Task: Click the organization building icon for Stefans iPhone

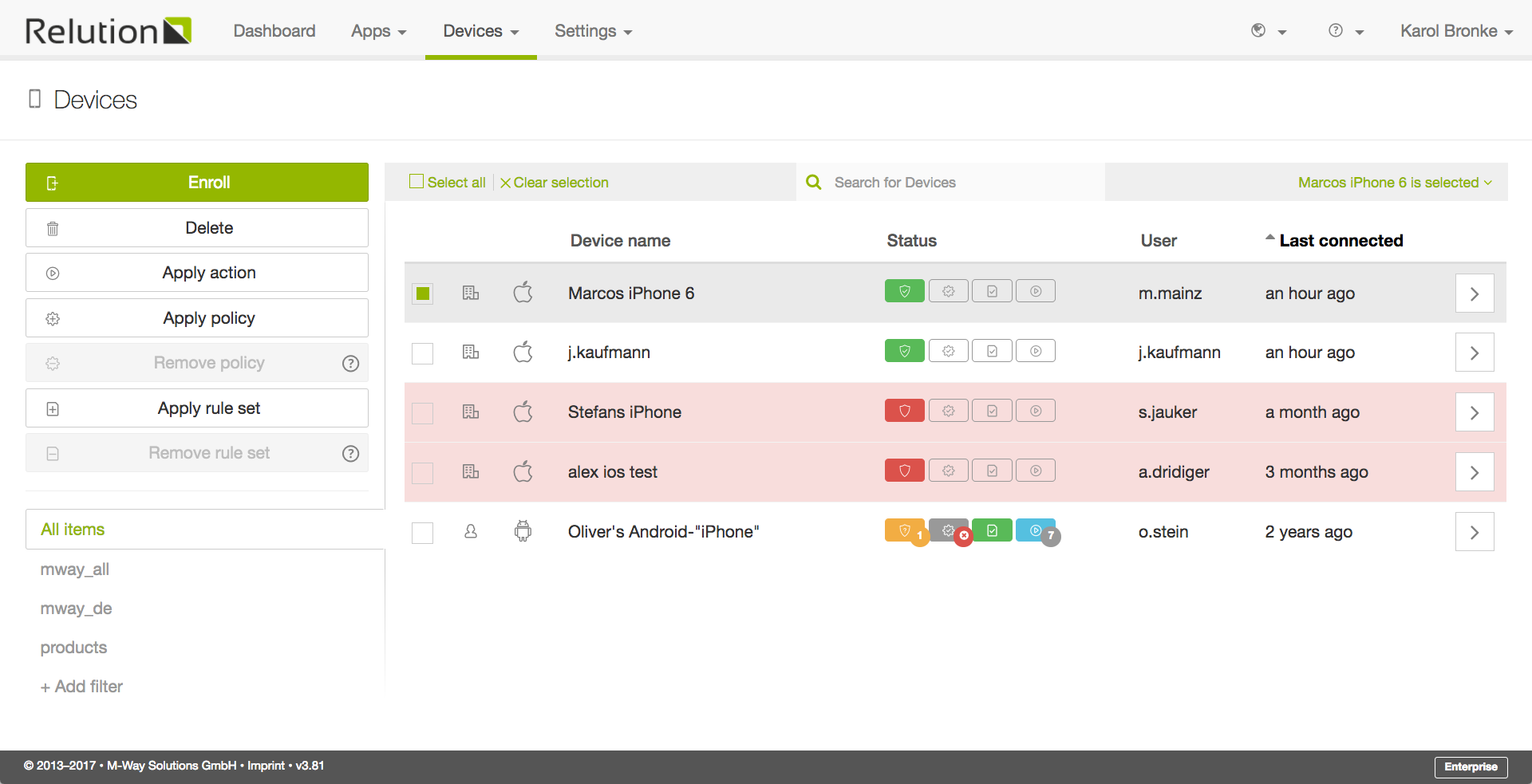Action: coord(470,412)
